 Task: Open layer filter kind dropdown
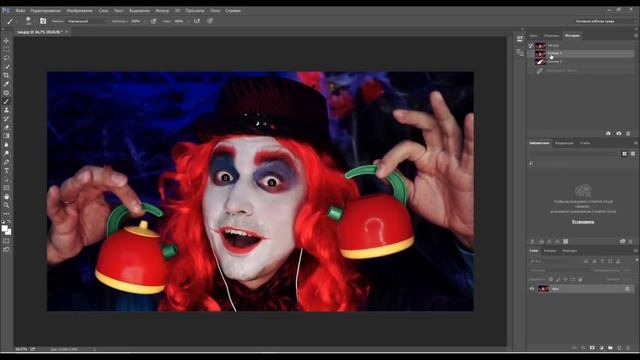click(x=548, y=261)
